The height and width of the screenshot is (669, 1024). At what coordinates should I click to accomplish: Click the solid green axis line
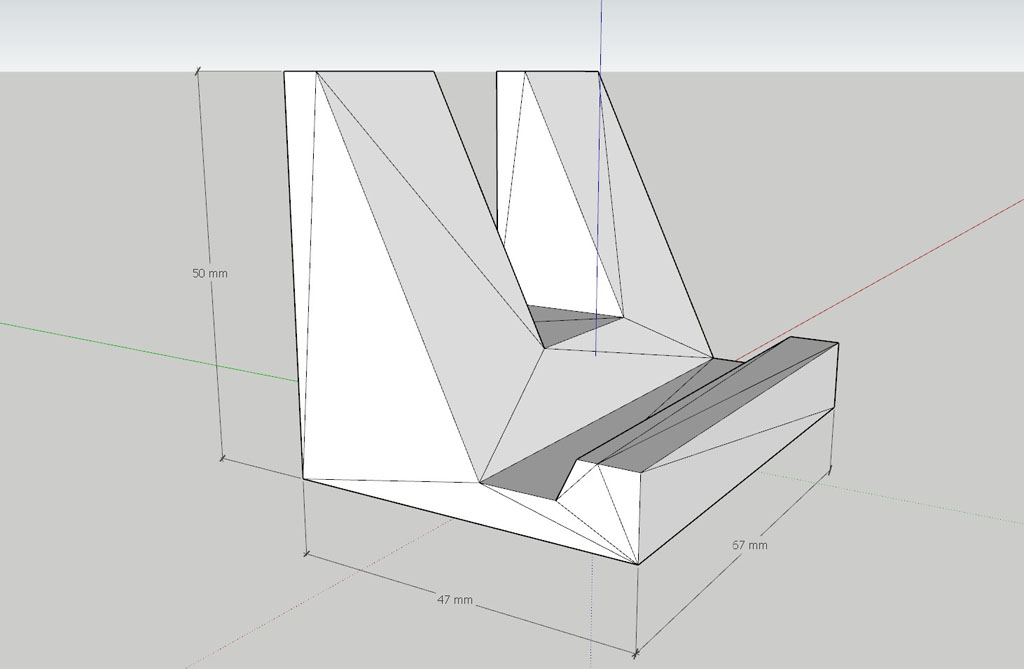click(x=150, y=349)
